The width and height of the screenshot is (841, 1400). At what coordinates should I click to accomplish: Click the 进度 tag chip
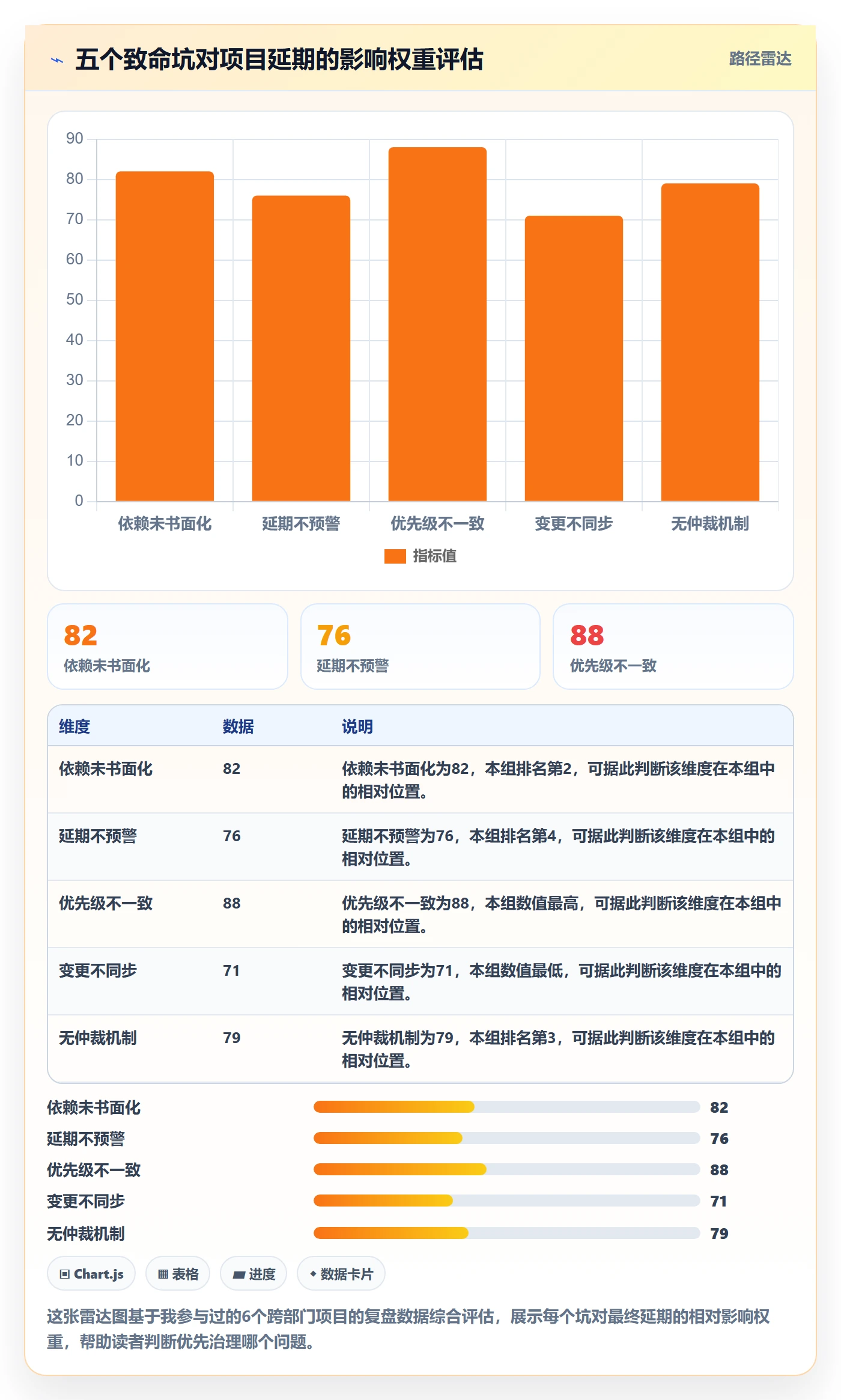click(254, 1273)
